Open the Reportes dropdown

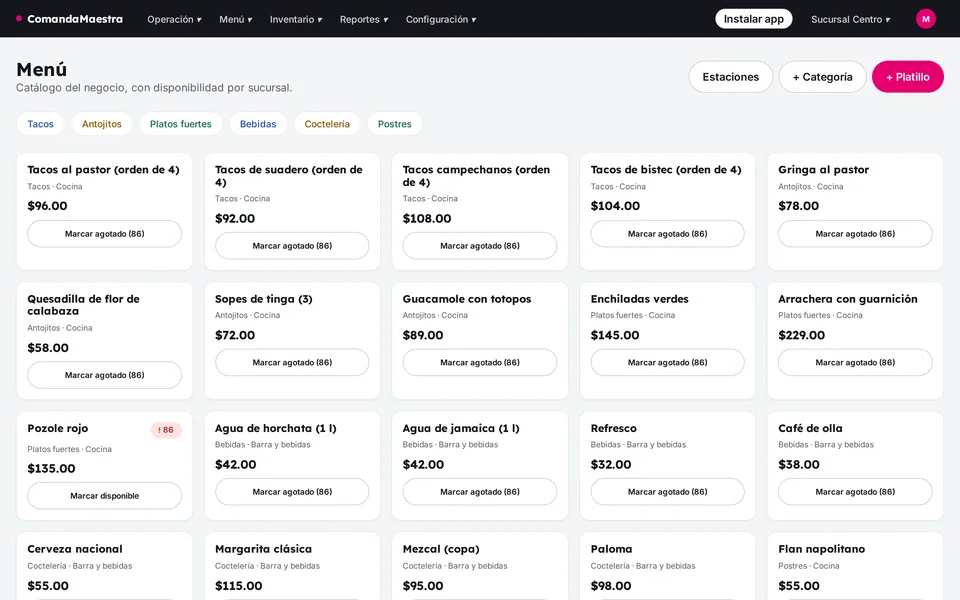(x=364, y=20)
